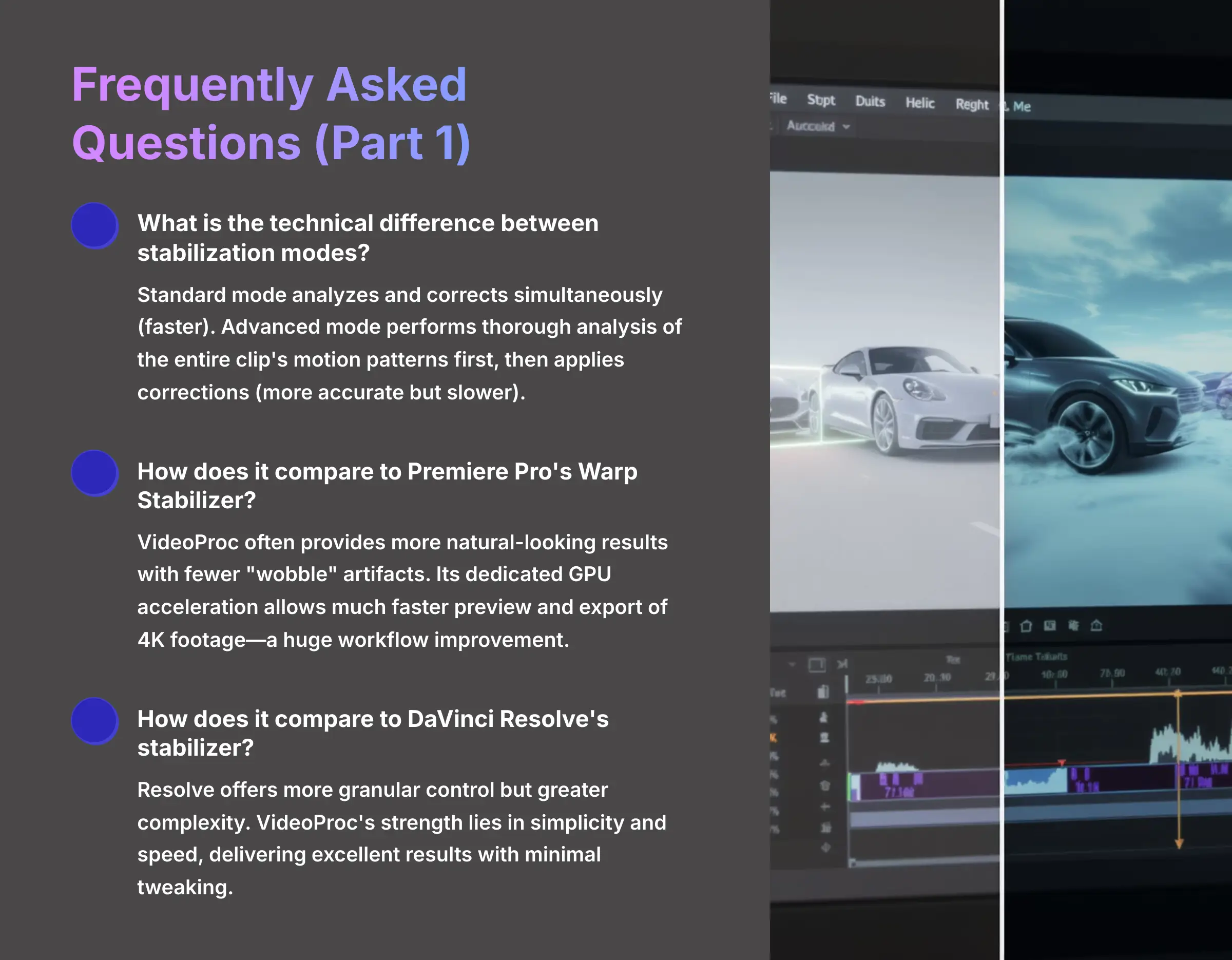Screen dimensions: 1232x960
Task: Click the house icon right of the gear icon
Action: (x=1096, y=625)
